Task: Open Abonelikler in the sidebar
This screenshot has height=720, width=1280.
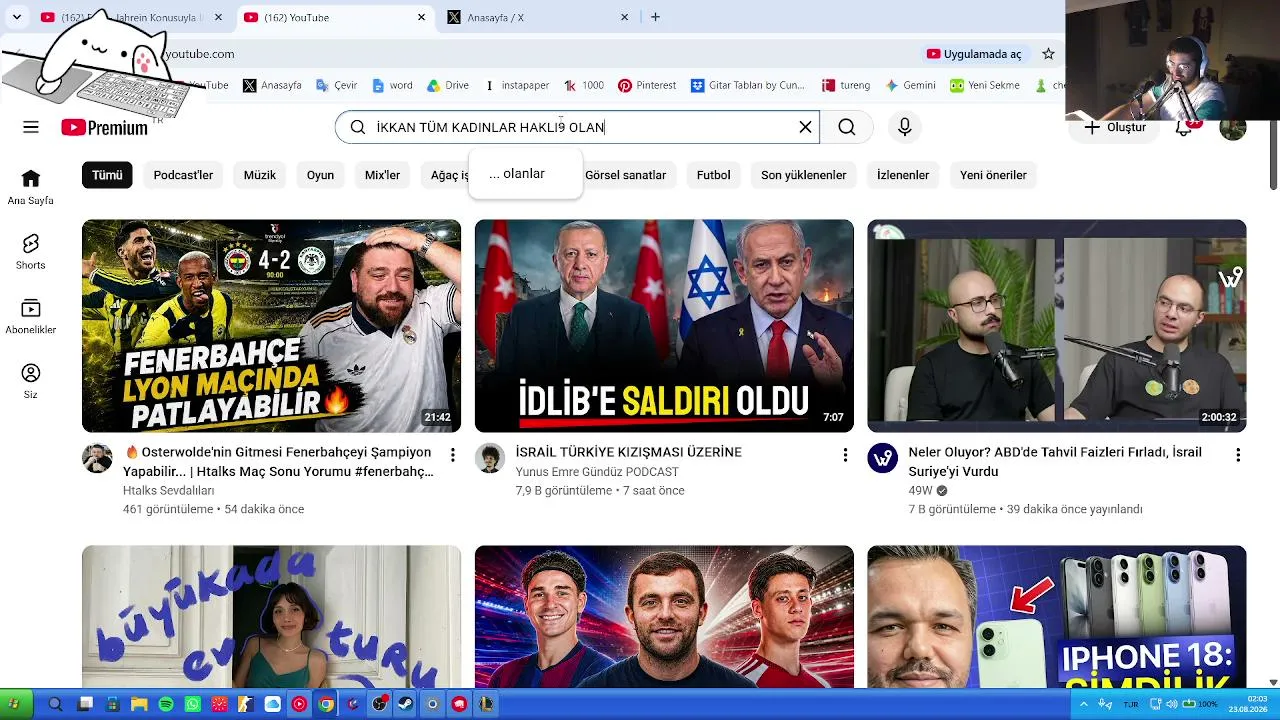Action: [x=31, y=317]
